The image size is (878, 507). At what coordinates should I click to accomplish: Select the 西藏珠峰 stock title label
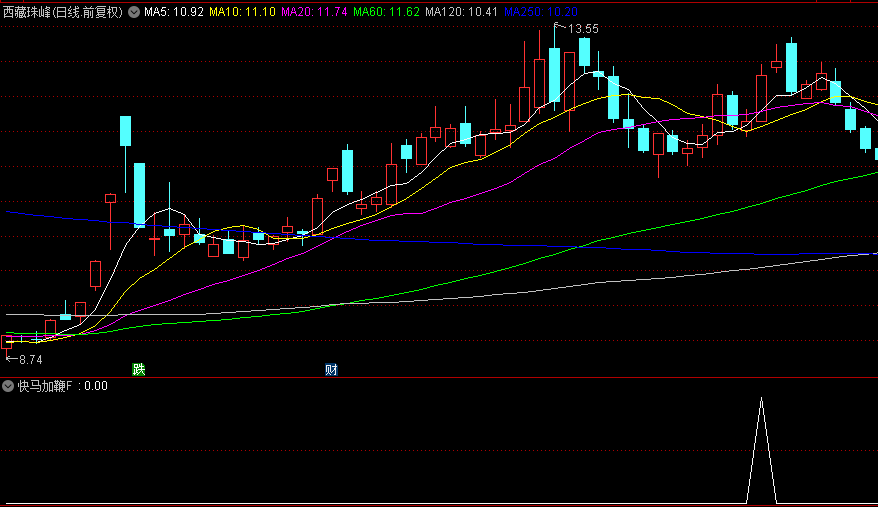[x=63, y=12]
